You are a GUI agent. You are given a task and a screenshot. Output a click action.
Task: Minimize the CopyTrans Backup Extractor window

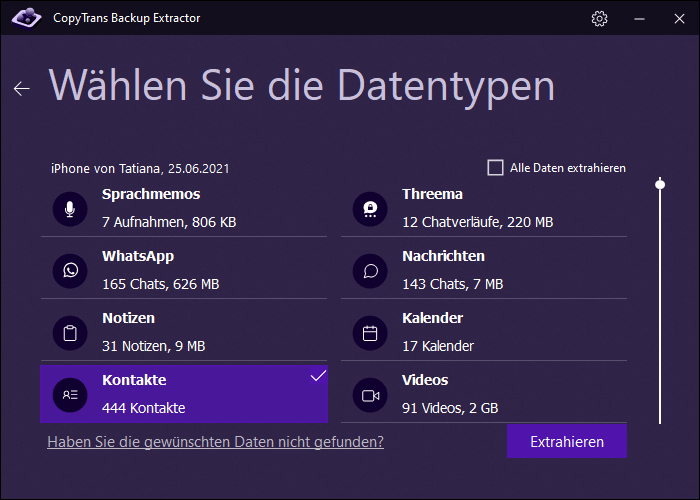click(x=639, y=19)
